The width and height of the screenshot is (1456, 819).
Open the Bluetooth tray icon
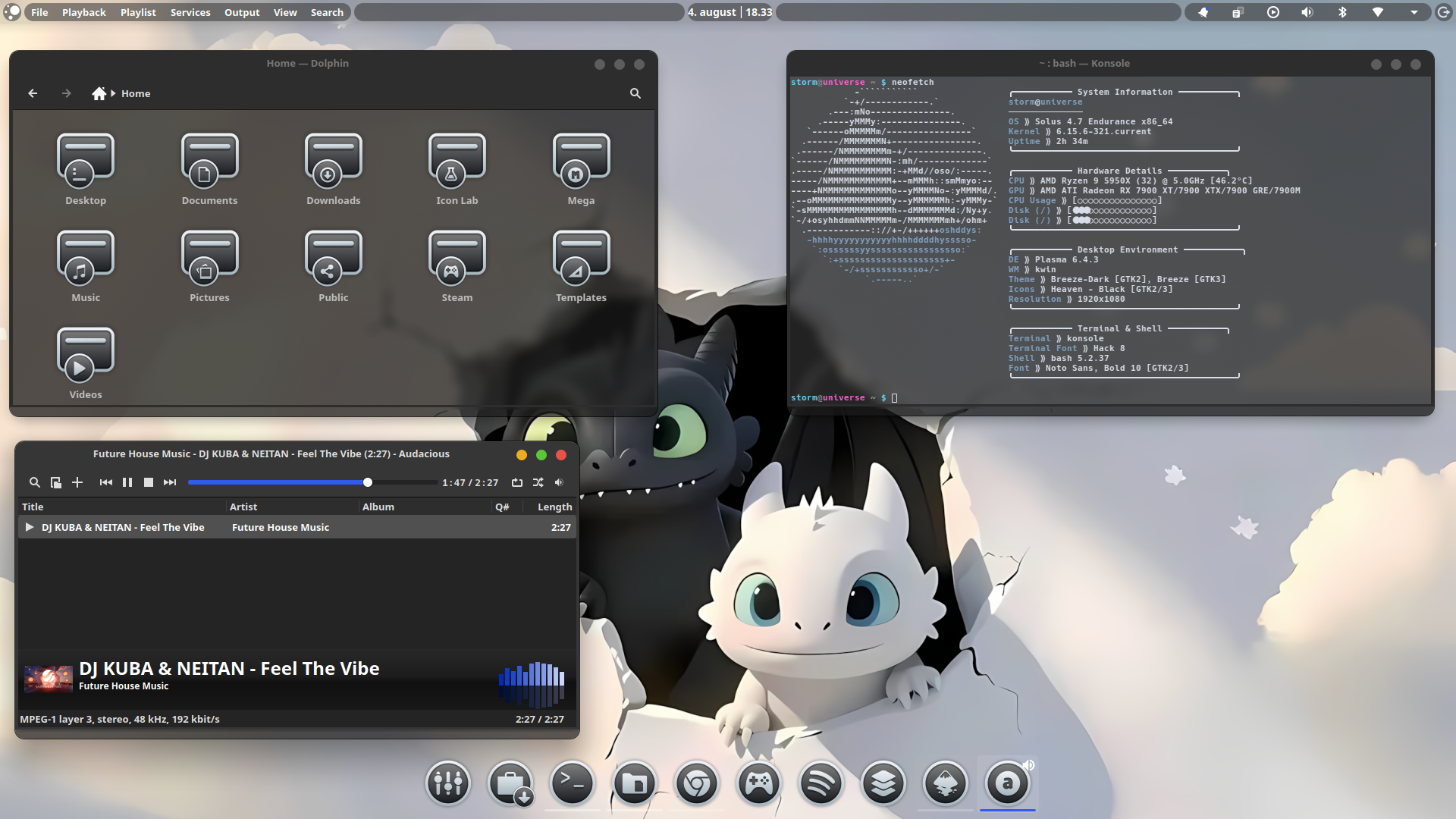coord(1342,12)
